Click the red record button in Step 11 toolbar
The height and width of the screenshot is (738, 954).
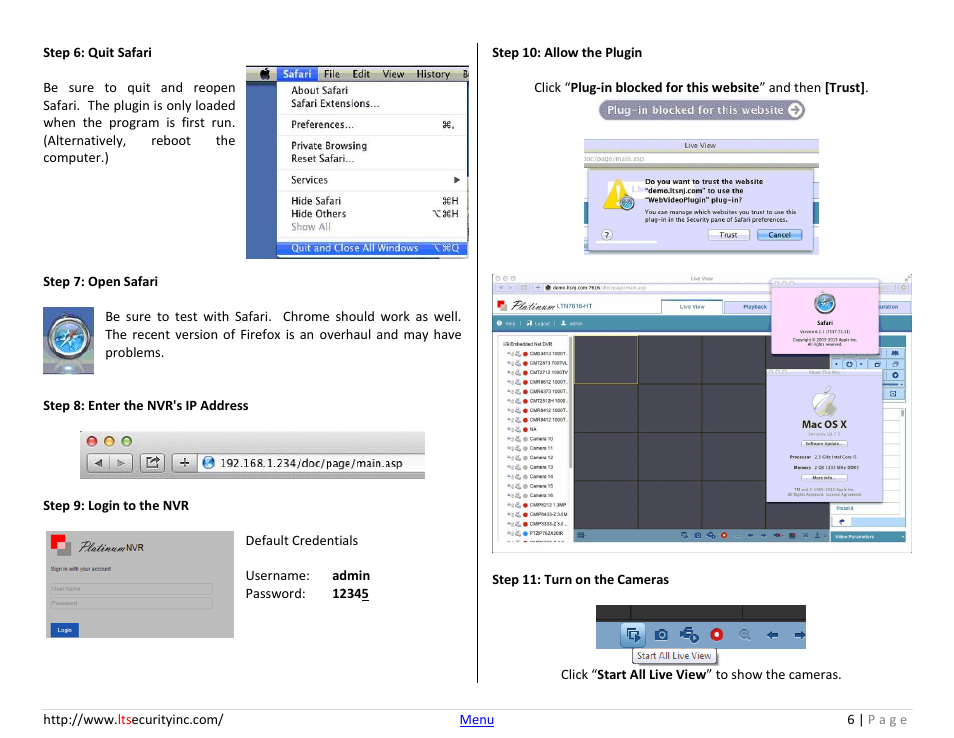click(717, 635)
